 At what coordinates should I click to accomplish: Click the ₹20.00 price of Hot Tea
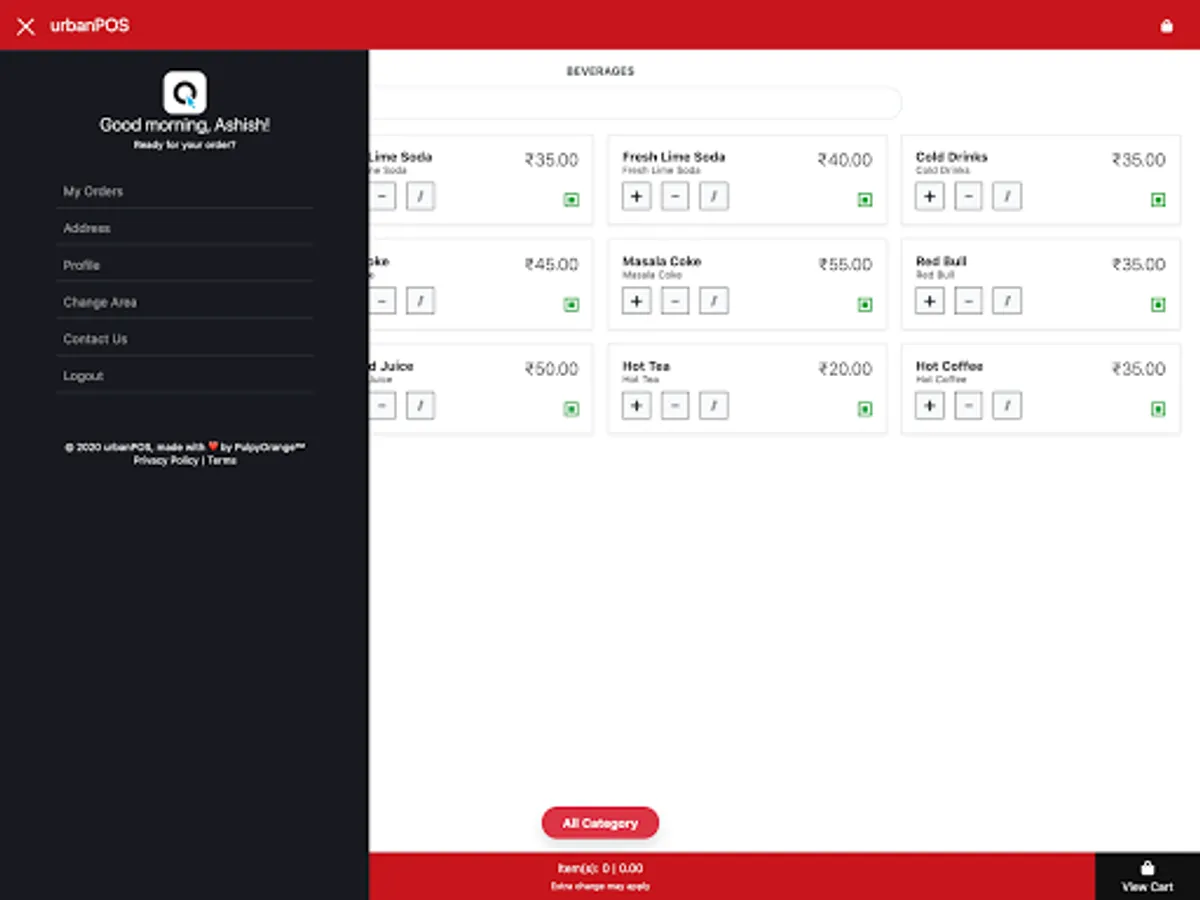click(845, 369)
